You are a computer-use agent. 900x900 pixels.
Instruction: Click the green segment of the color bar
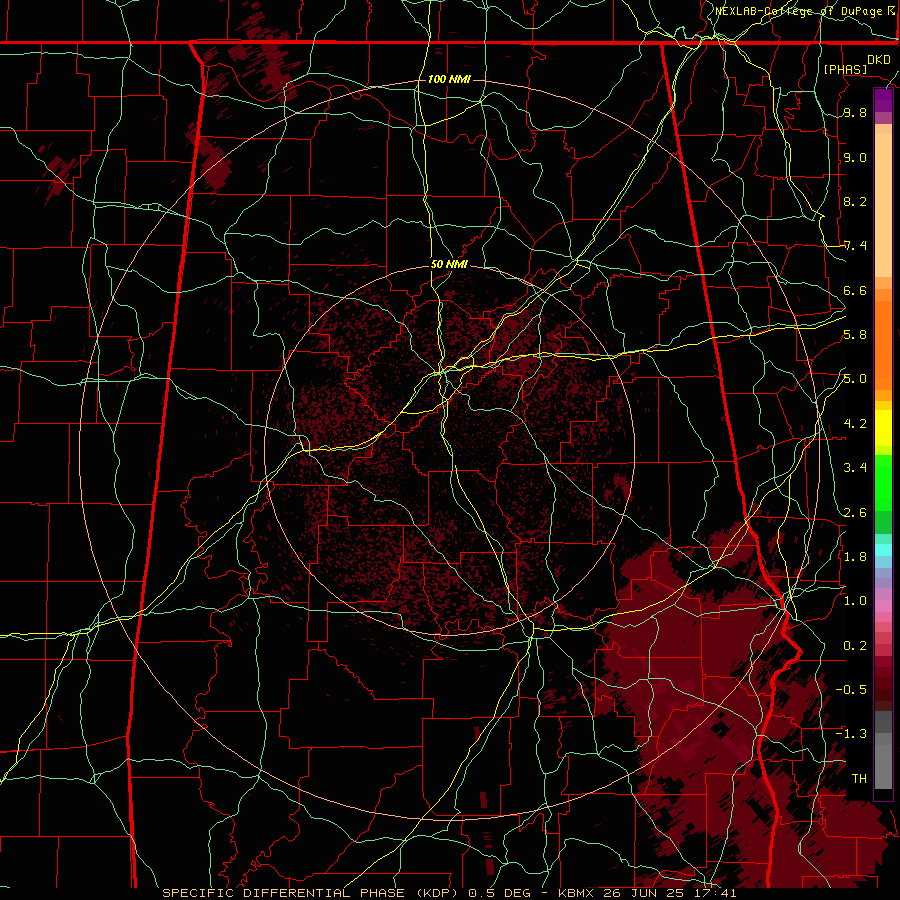pos(883,484)
